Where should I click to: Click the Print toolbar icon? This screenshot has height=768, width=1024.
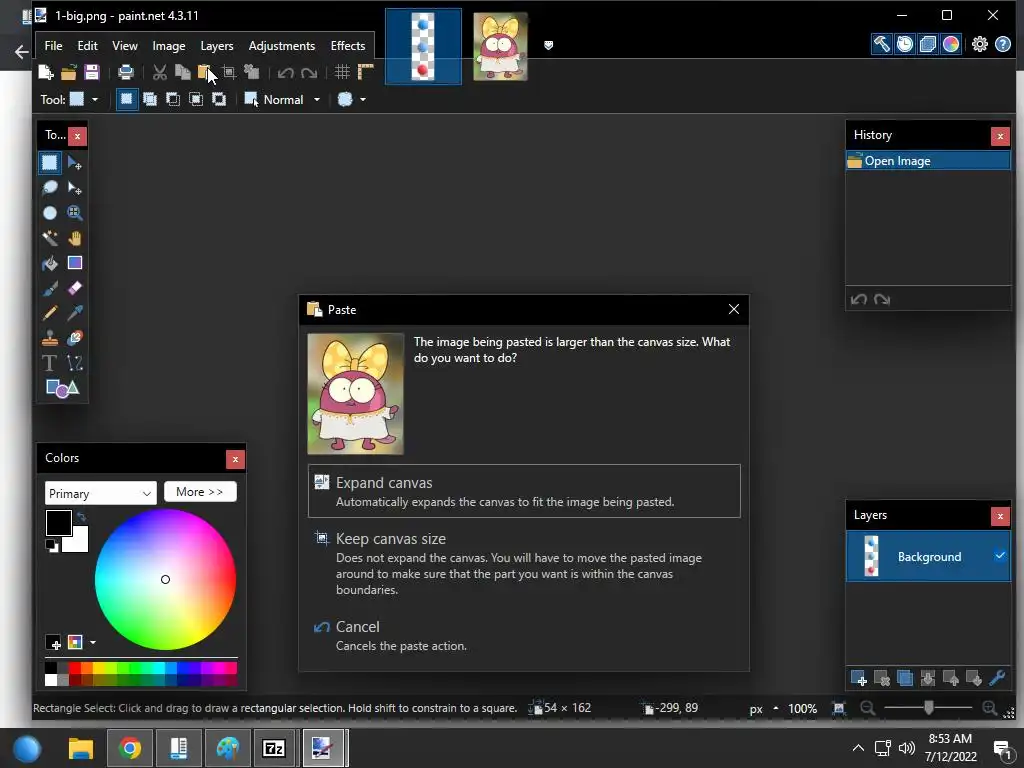(x=125, y=72)
